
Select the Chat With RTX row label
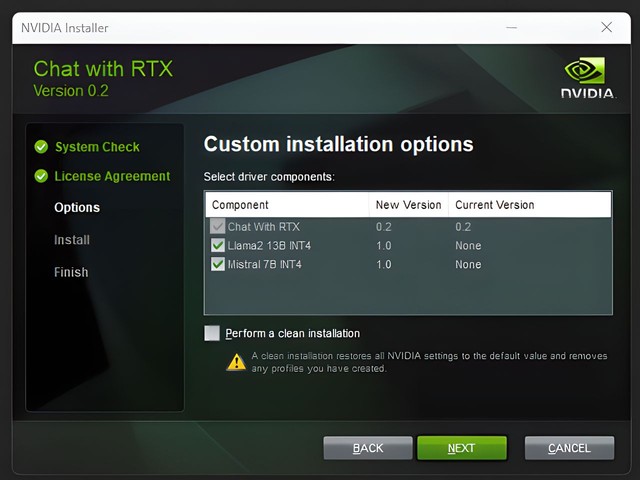click(264, 227)
